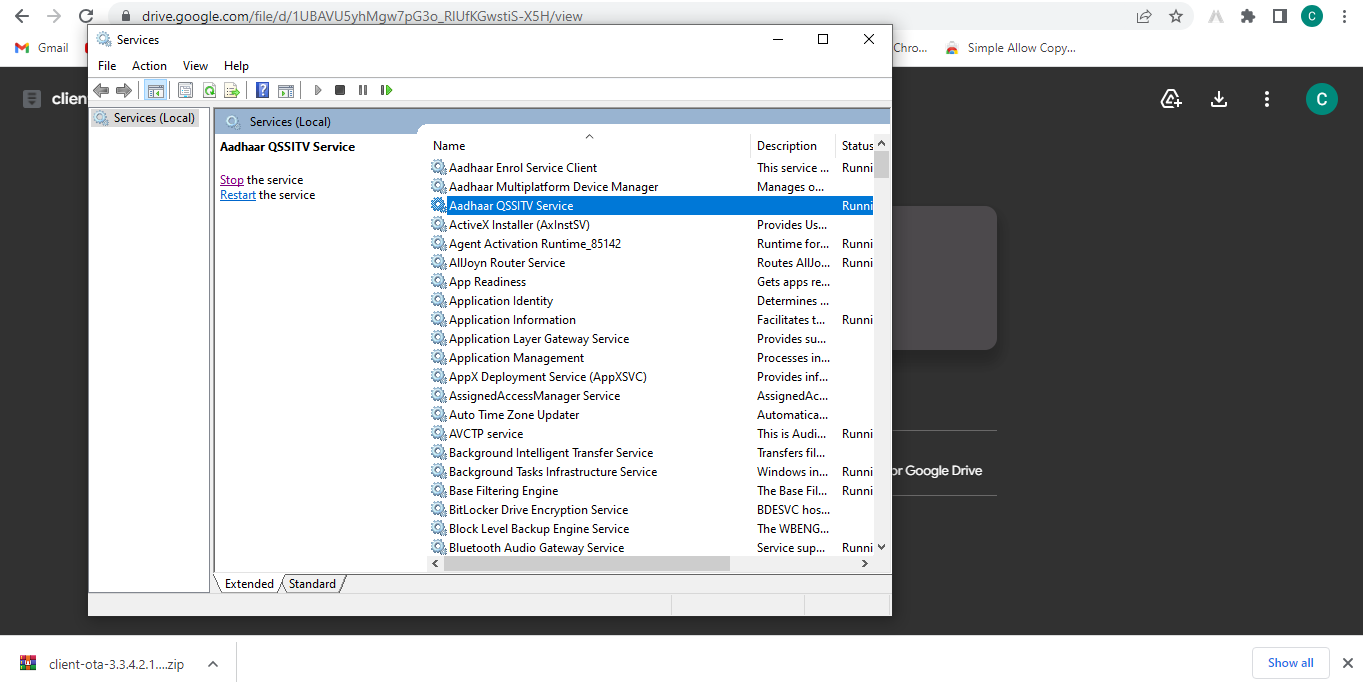Open the File menu in Services
Image resolution: width=1363 pixels, height=682 pixels.
tap(107, 66)
